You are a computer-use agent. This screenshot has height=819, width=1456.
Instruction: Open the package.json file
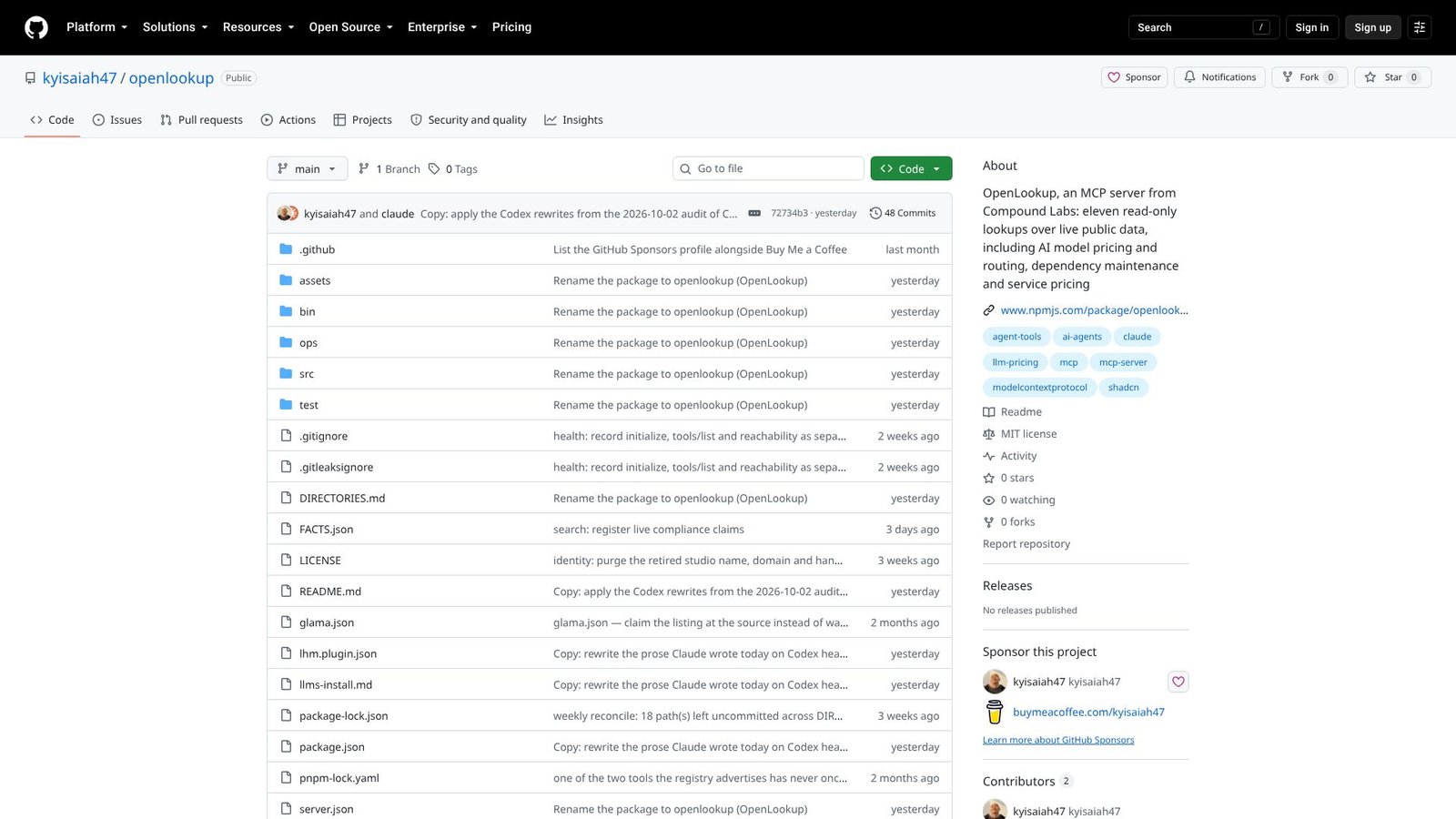pos(332,747)
